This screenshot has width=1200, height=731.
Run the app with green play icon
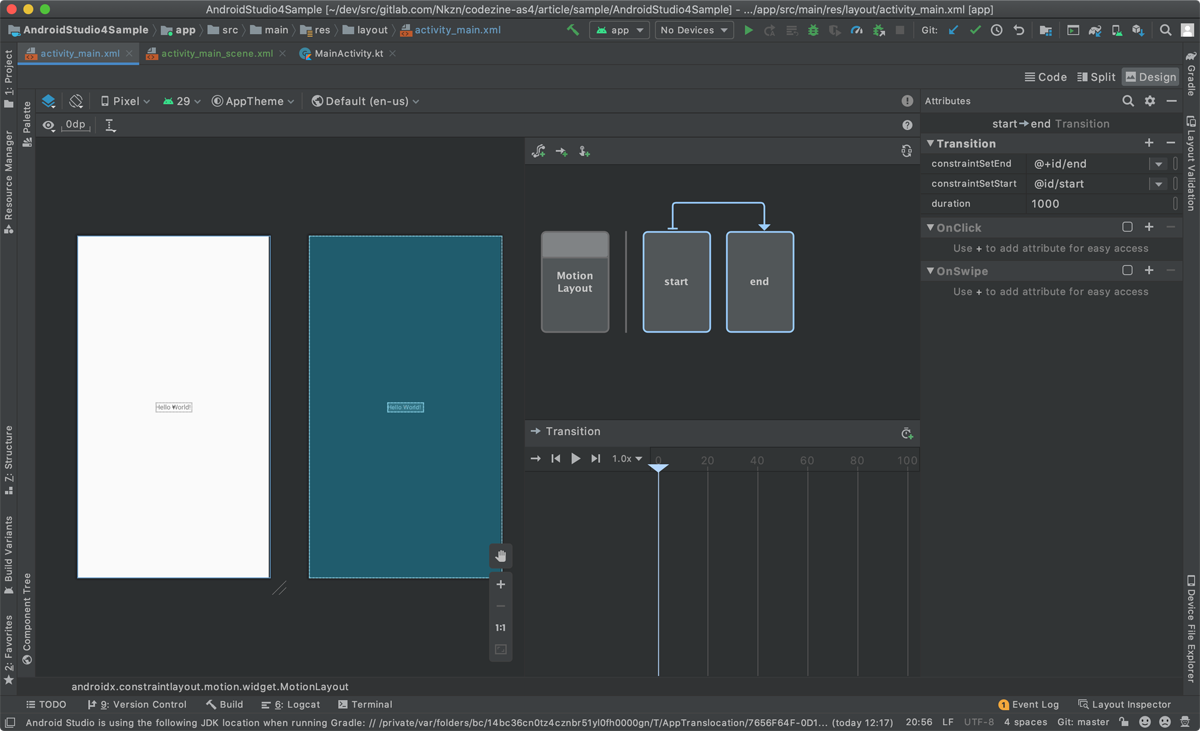click(x=748, y=30)
